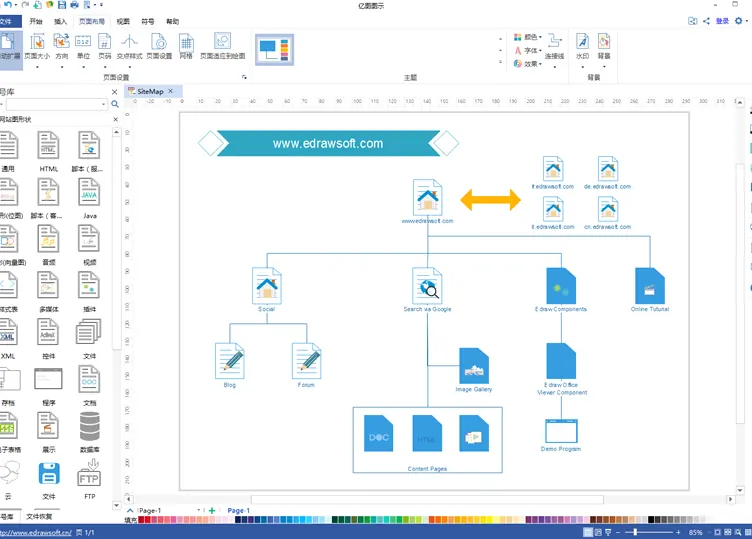
Task: Open the 单位 (units) tool
Action: point(83,50)
